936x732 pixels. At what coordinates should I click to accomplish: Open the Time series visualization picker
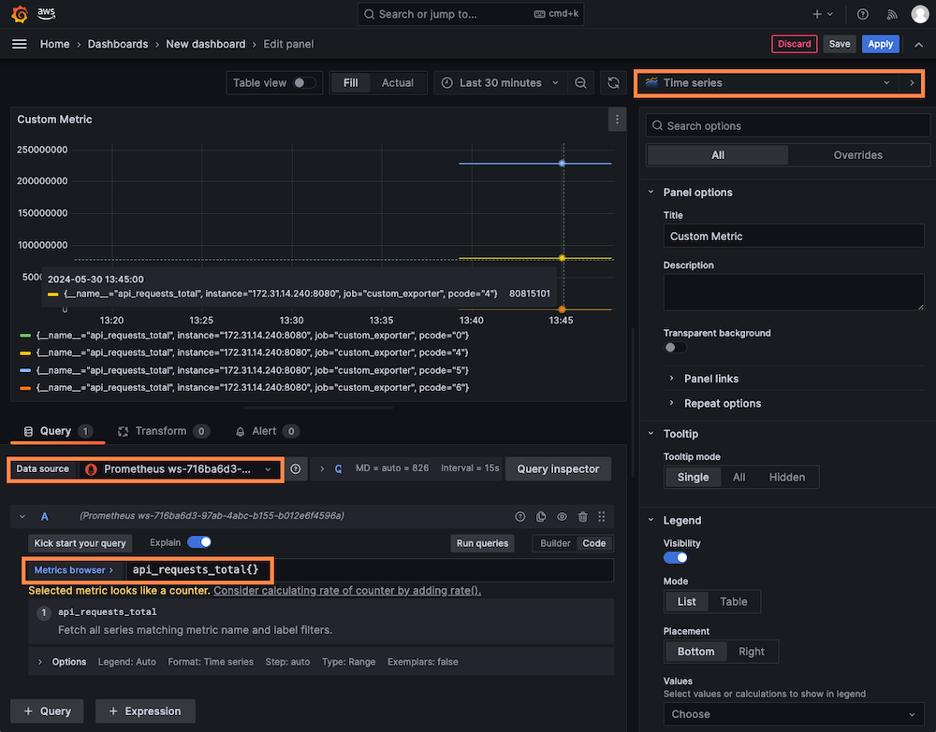768,83
